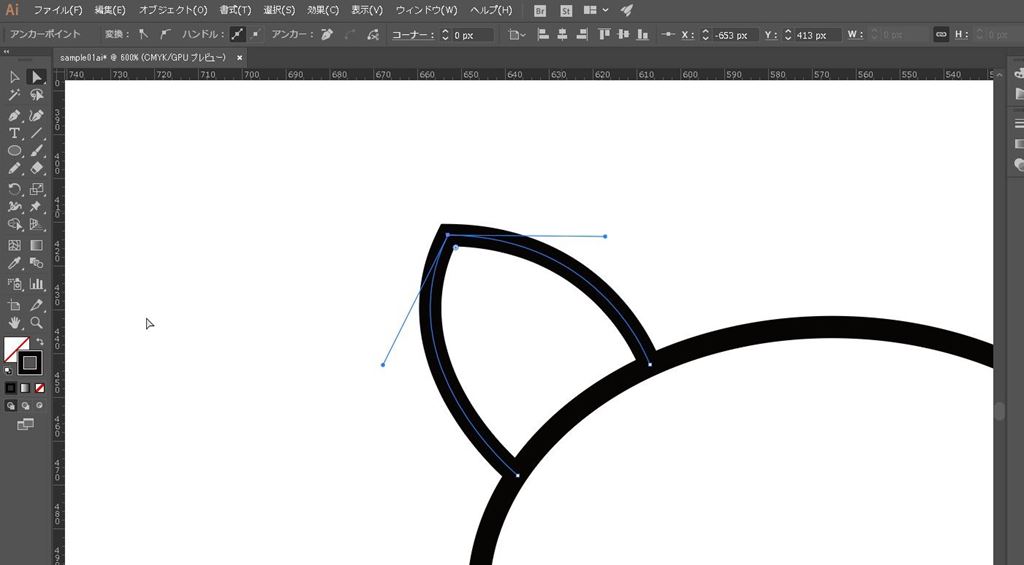Select the Type tool
This screenshot has height=565, width=1024.
[x=14, y=133]
